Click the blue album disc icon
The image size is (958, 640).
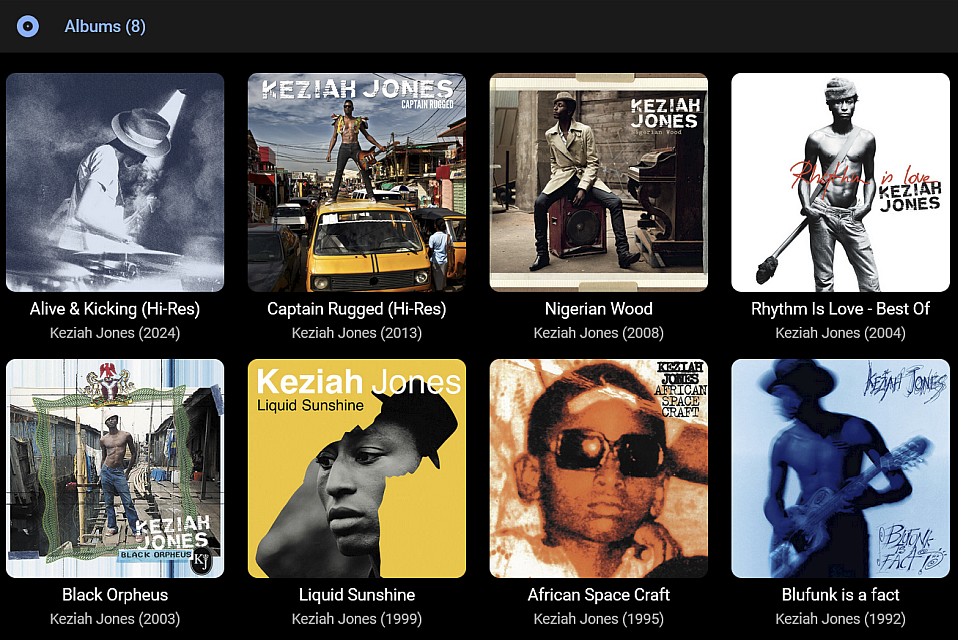[27, 26]
